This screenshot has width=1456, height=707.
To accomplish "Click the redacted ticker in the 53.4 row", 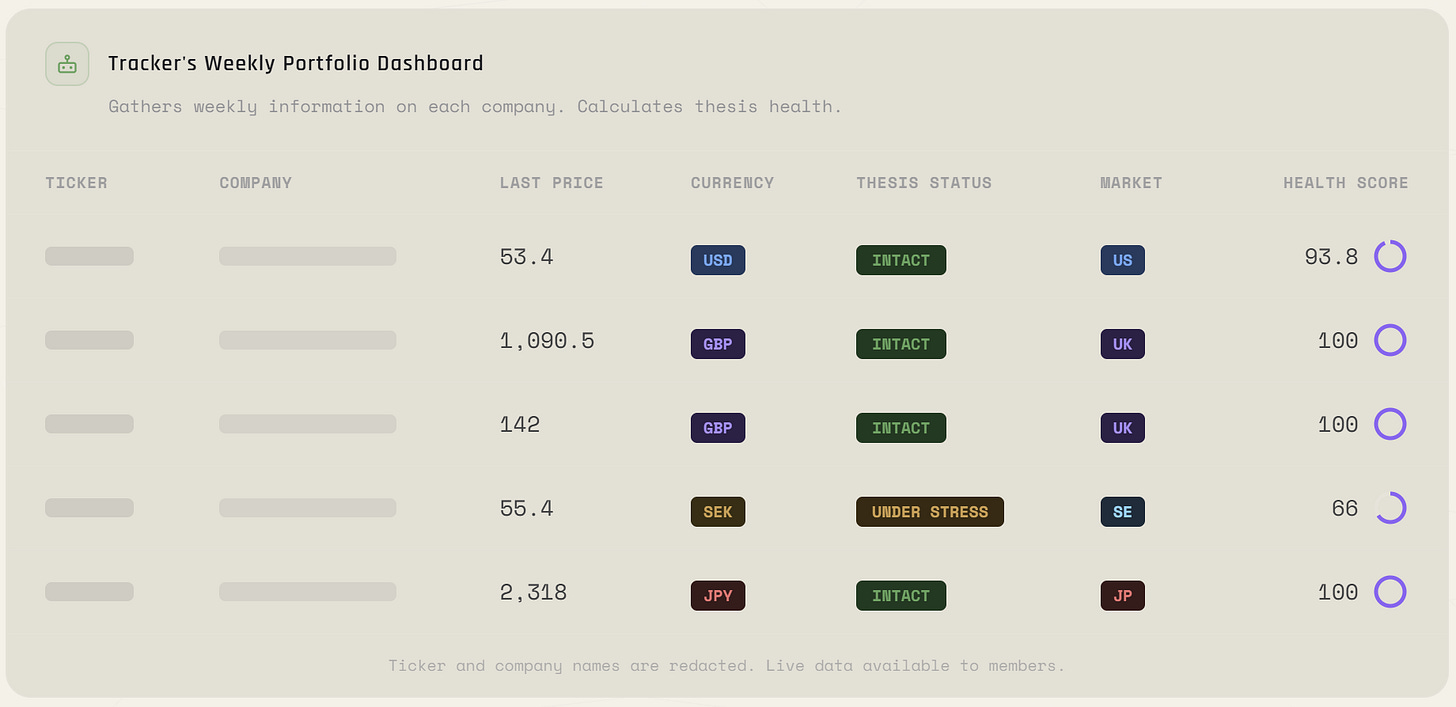I will pos(89,256).
